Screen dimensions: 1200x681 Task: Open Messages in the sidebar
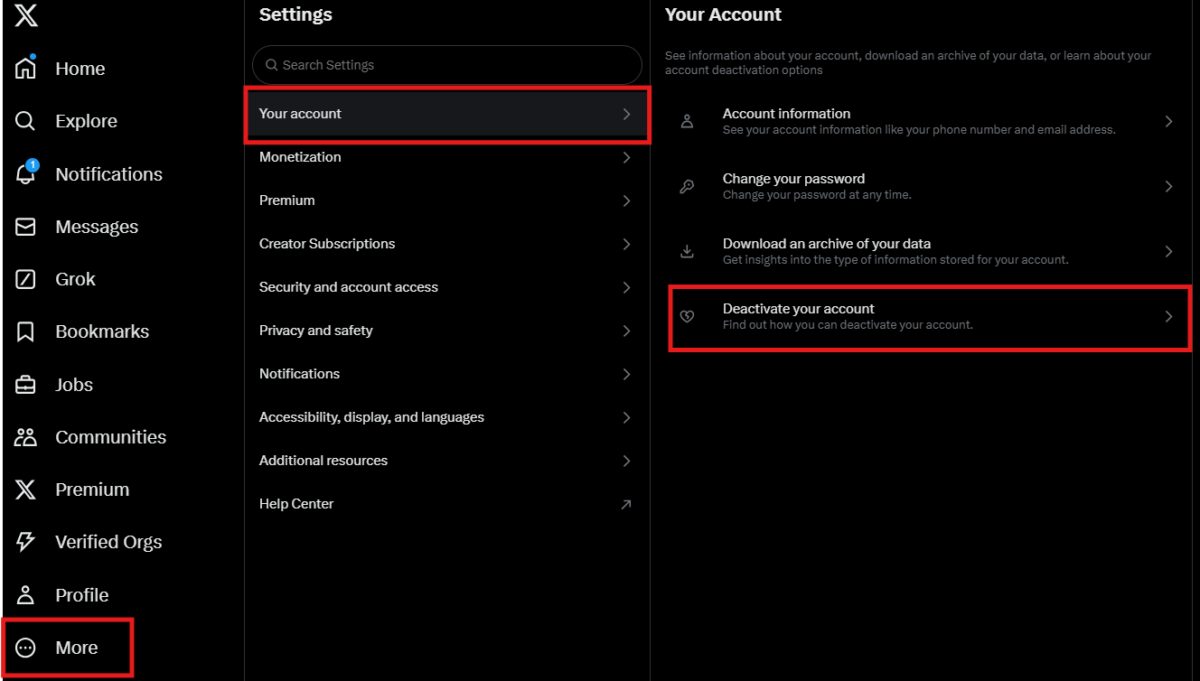[x=97, y=227]
